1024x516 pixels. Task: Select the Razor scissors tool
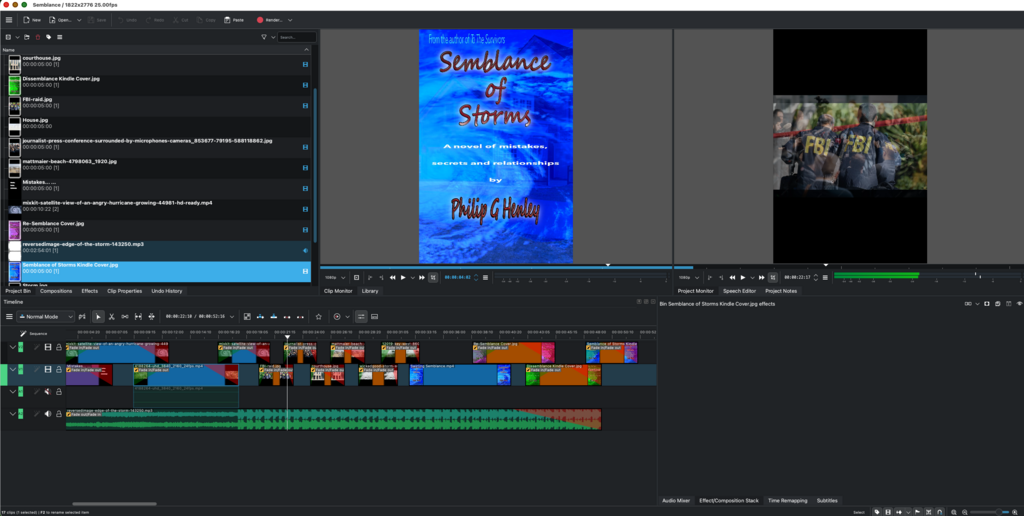click(112, 317)
